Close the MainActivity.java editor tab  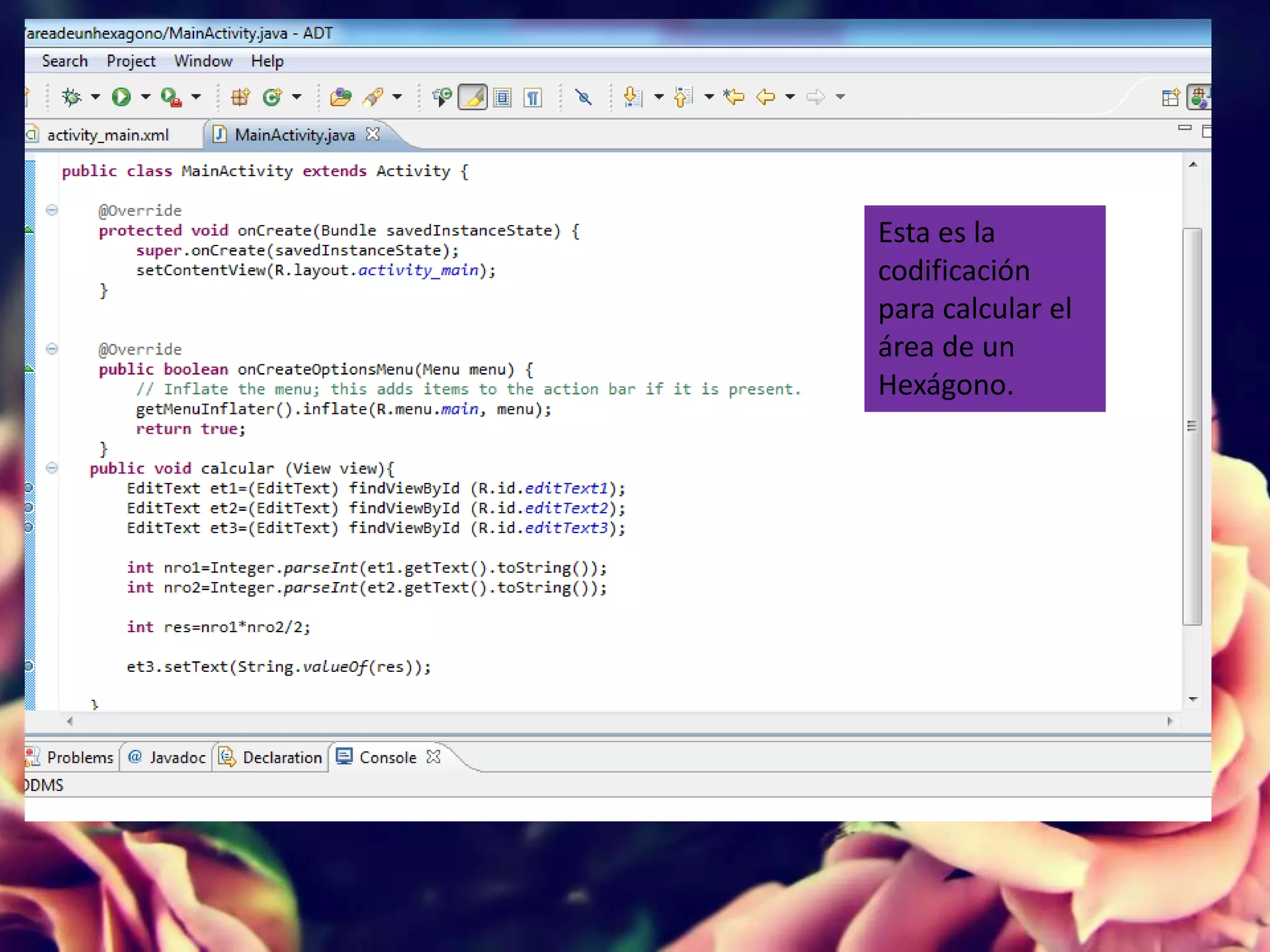[373, 134]
